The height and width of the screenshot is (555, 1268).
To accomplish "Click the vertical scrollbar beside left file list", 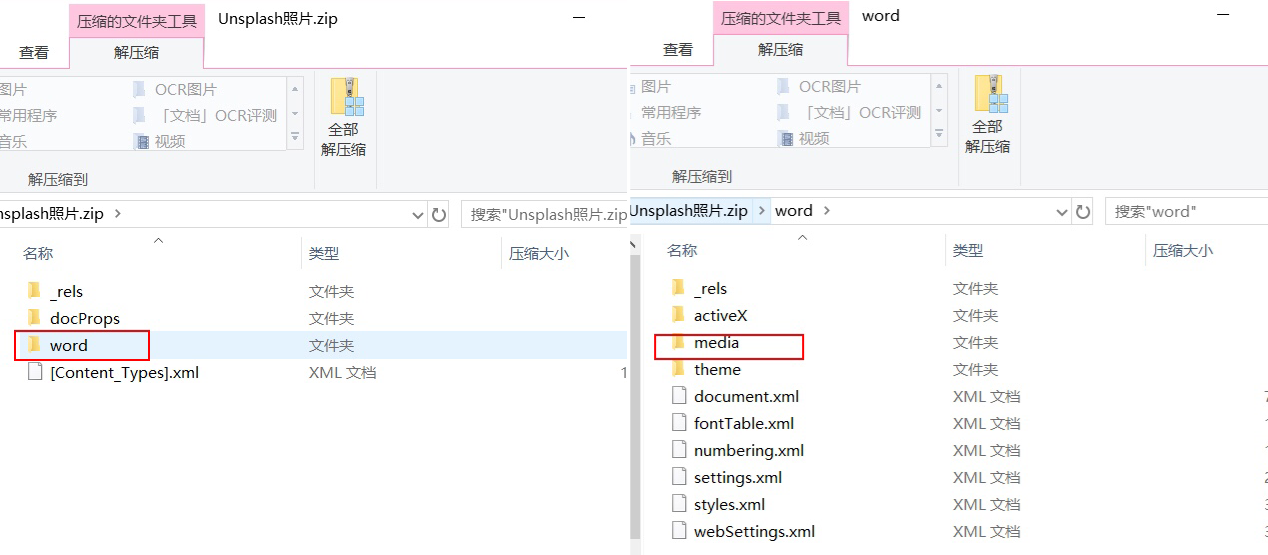I will [634, 395].
